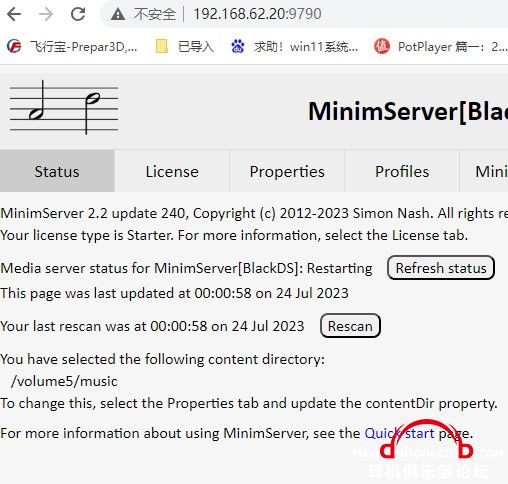Open the partially visible Mini tab
Viewport: 508px width, 484px height.
coord(484,171)
